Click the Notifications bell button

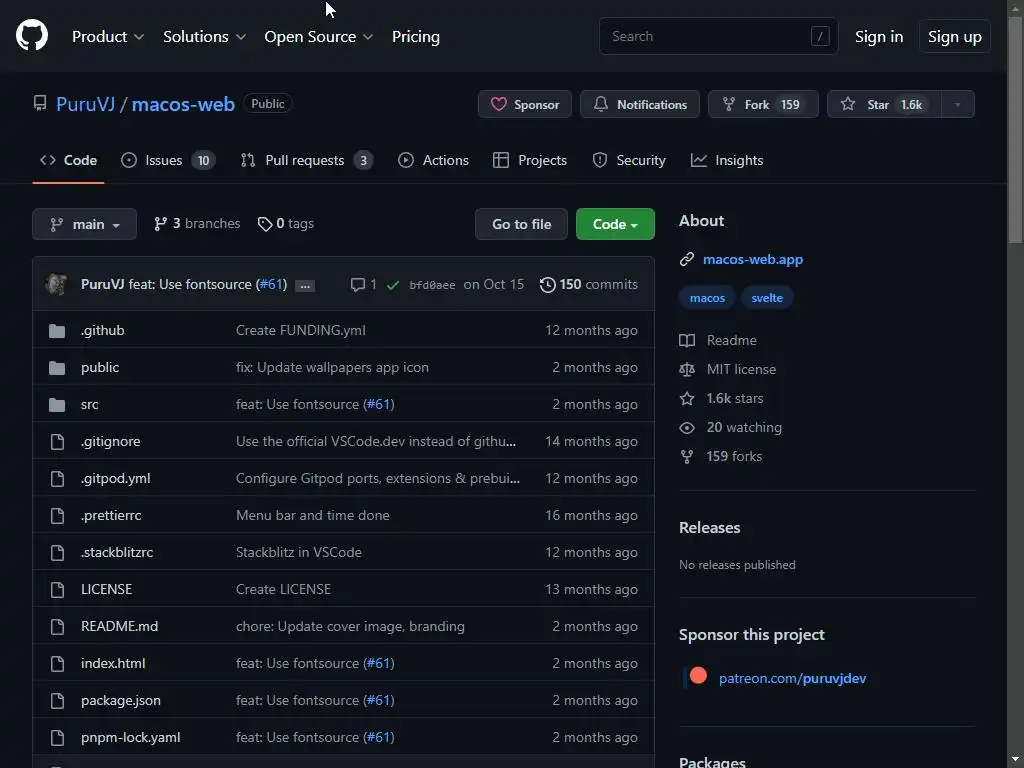point(639,104)
